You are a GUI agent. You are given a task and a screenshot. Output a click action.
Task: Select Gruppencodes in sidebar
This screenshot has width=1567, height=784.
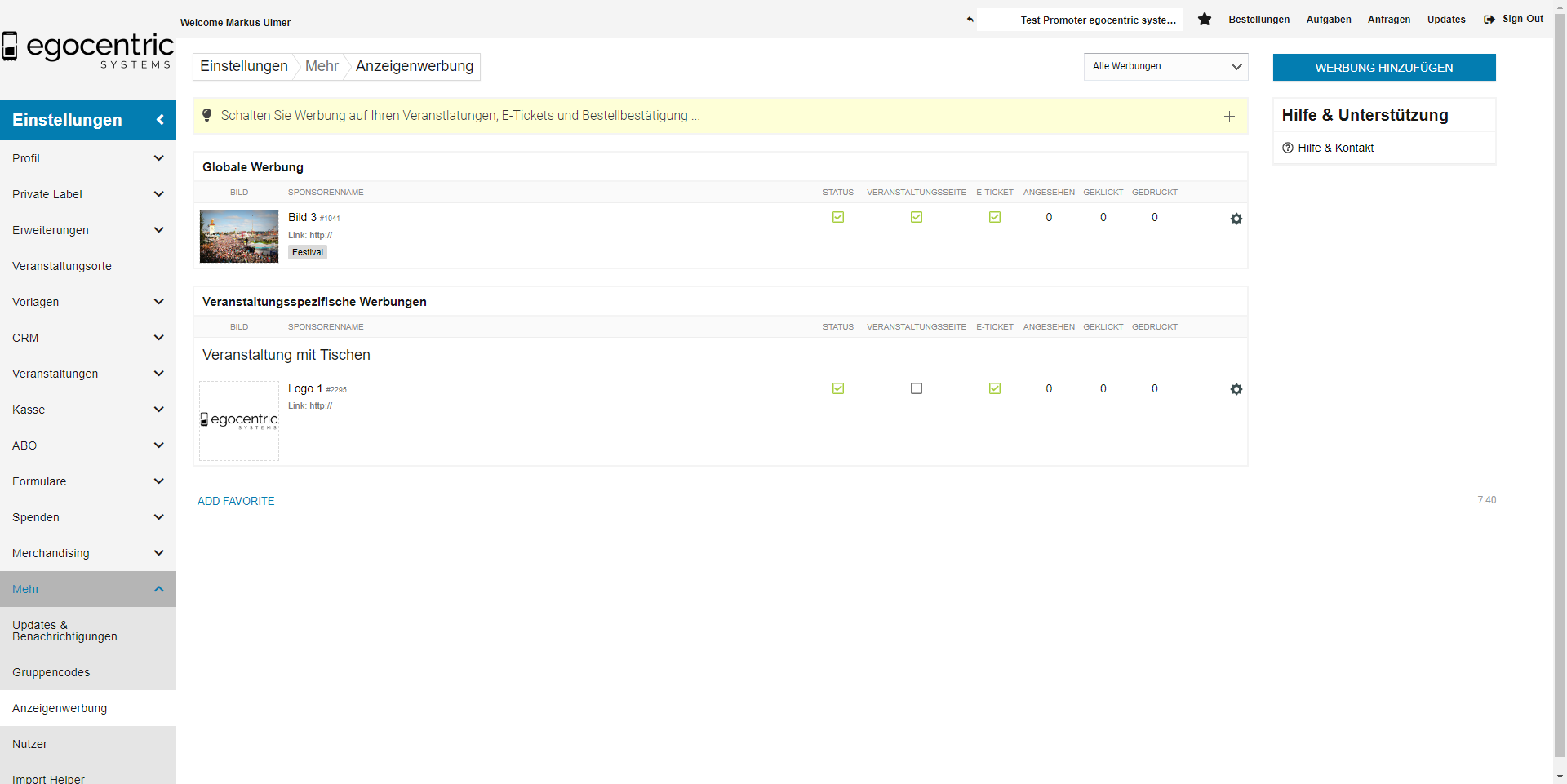(x=51, y=672)
